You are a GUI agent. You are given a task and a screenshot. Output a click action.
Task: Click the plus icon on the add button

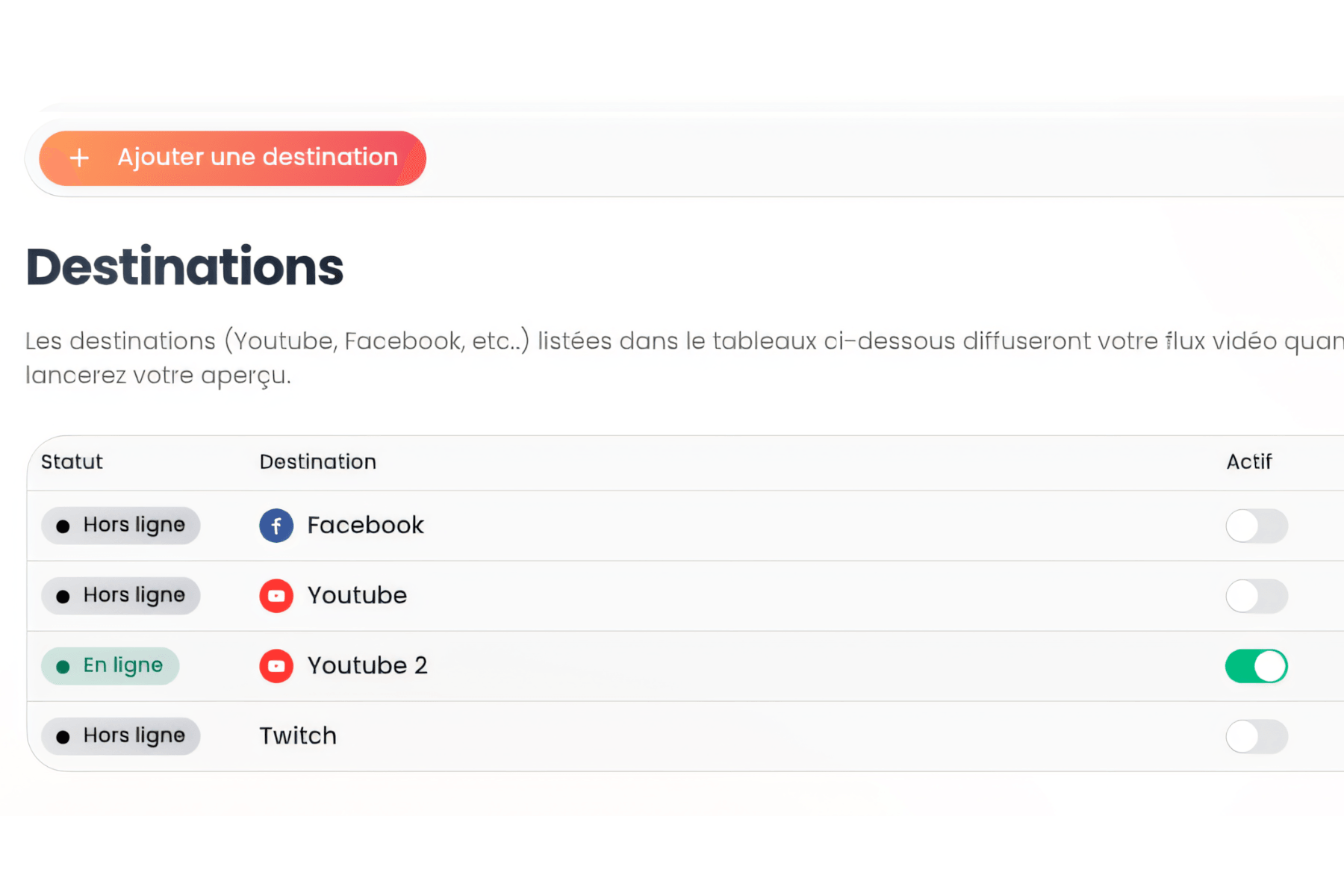click(x=79, y=158)
